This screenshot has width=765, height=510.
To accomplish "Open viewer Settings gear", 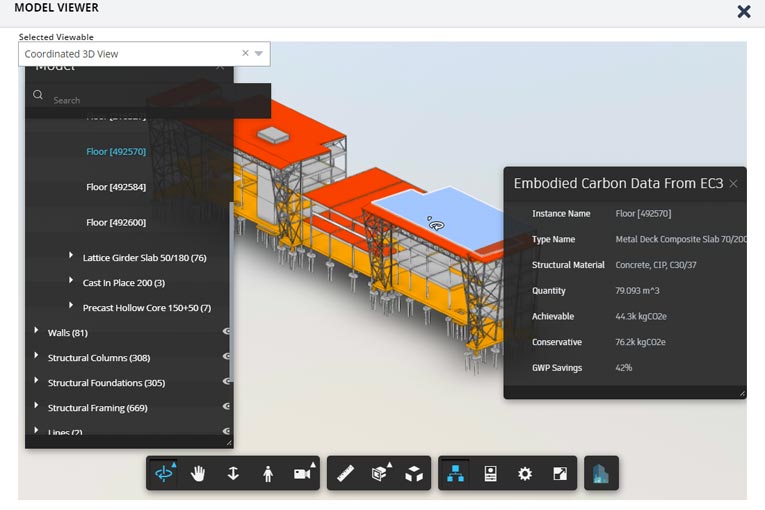I will pos(525,474).
